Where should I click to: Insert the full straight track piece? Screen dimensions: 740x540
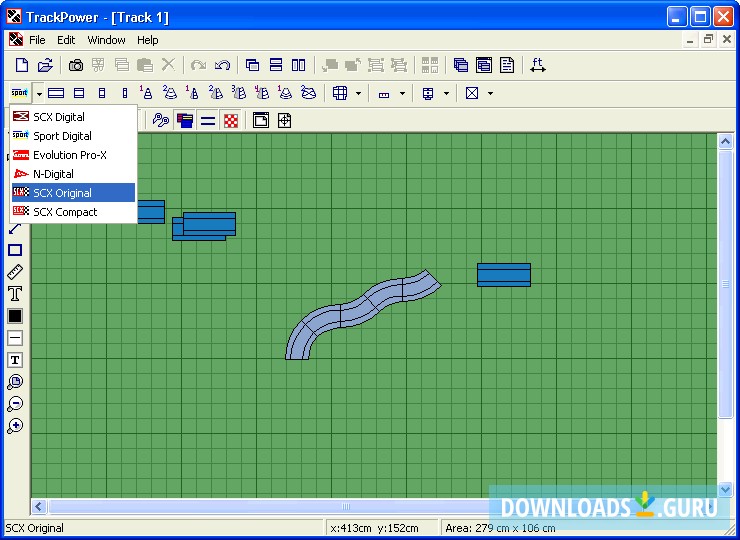coord(56,93)
